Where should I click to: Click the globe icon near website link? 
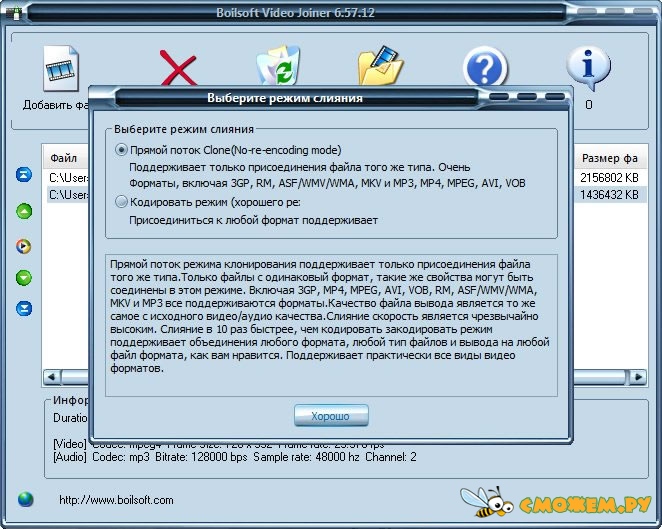tap(25, 499)
